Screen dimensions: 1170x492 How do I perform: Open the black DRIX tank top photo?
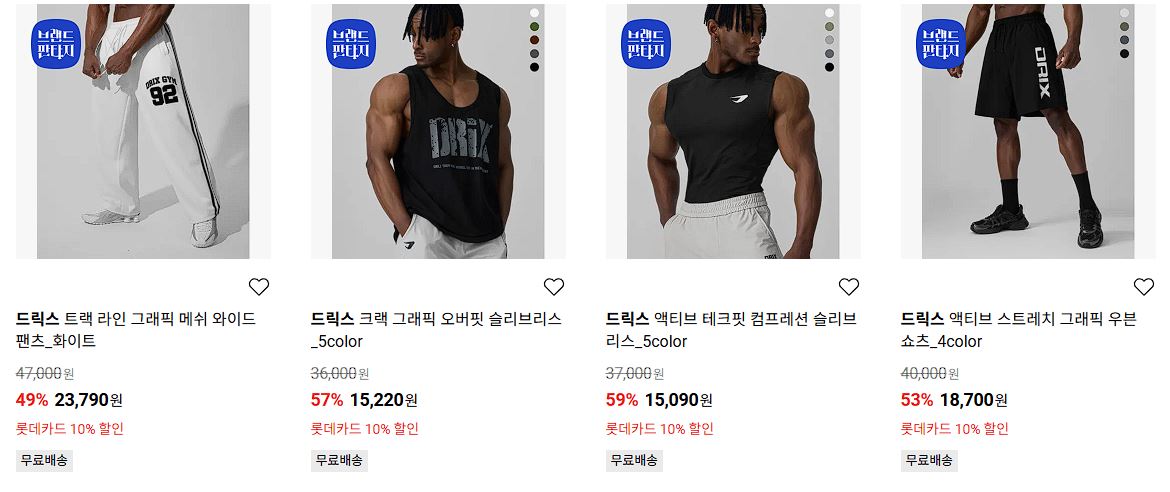click(x=438, y=131)
